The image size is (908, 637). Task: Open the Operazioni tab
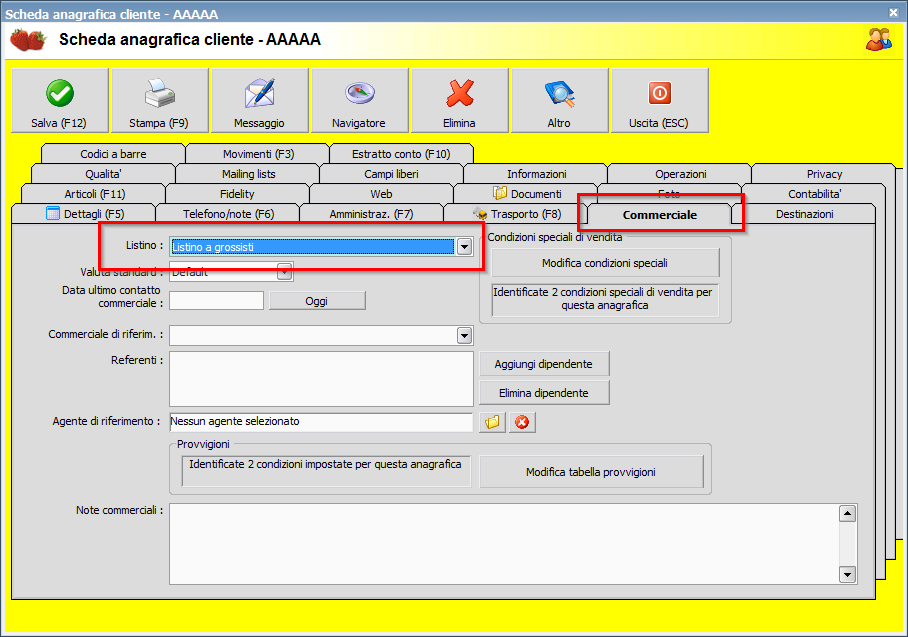pos(680,174)
